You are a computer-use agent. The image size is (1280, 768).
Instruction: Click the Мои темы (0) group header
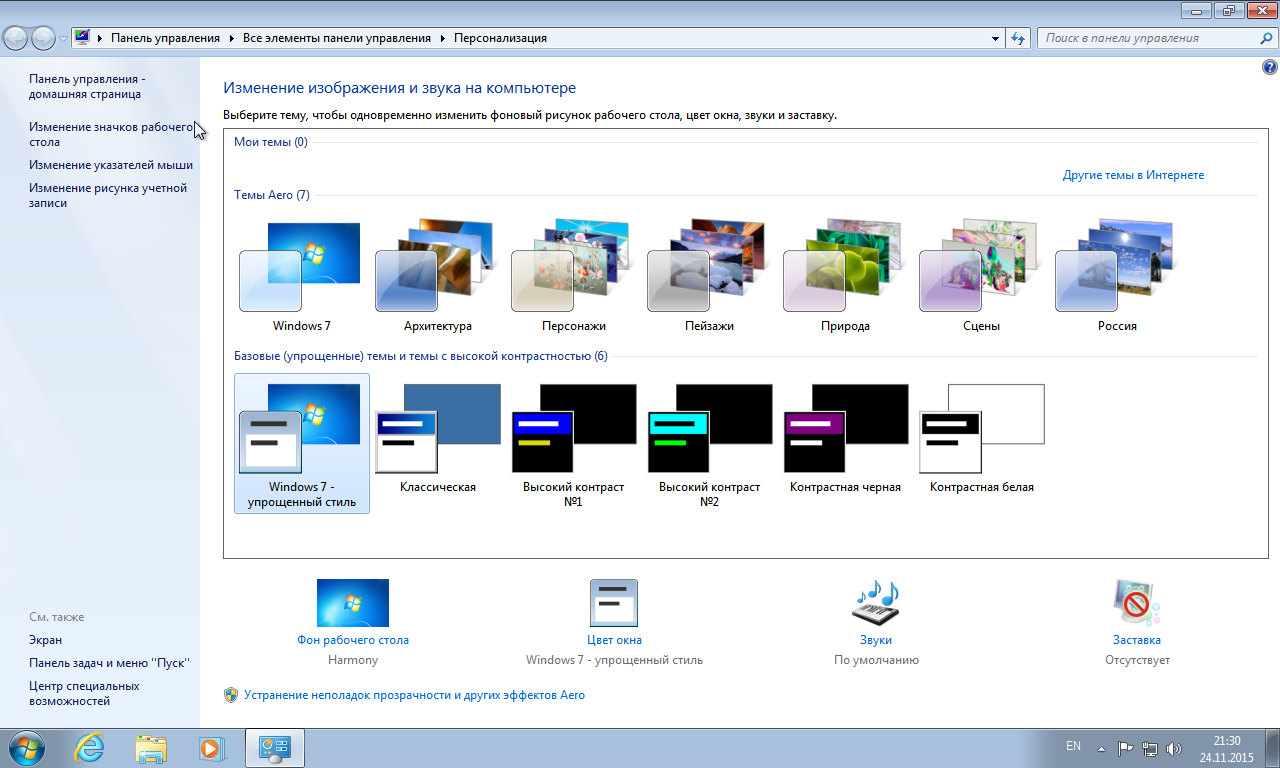coord(271,142)
